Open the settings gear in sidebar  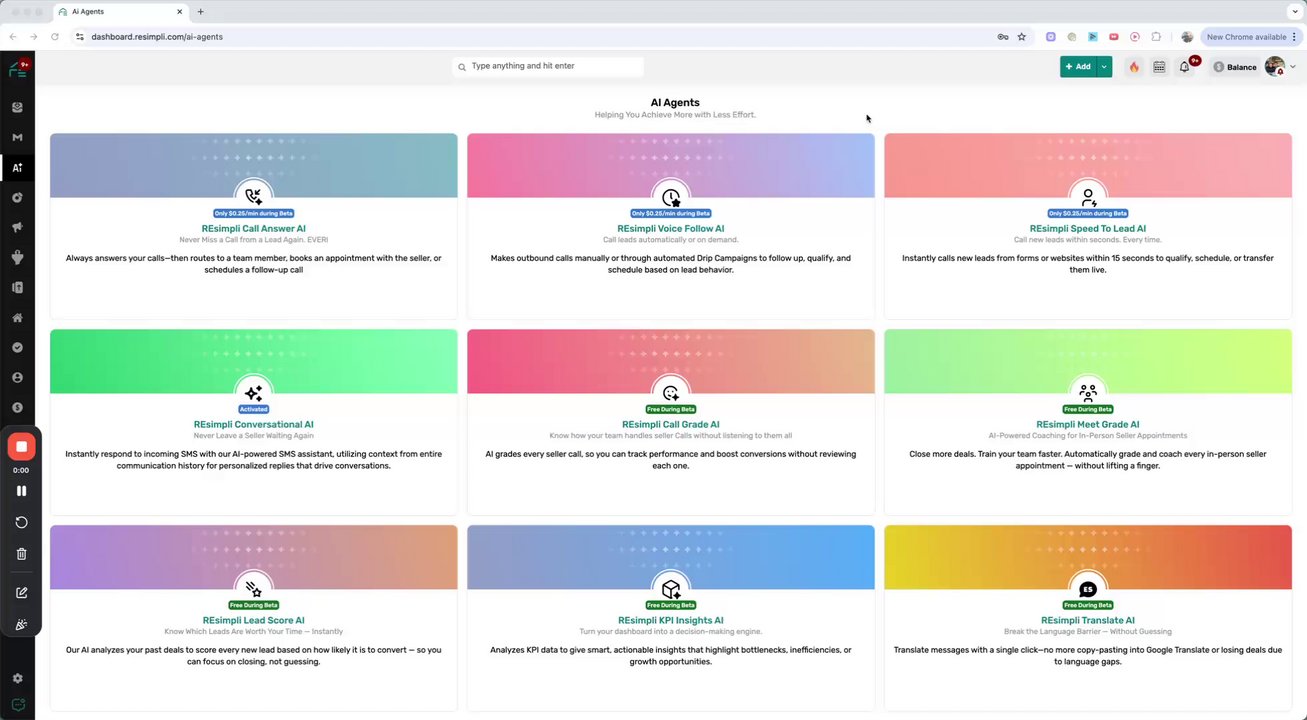17,678
